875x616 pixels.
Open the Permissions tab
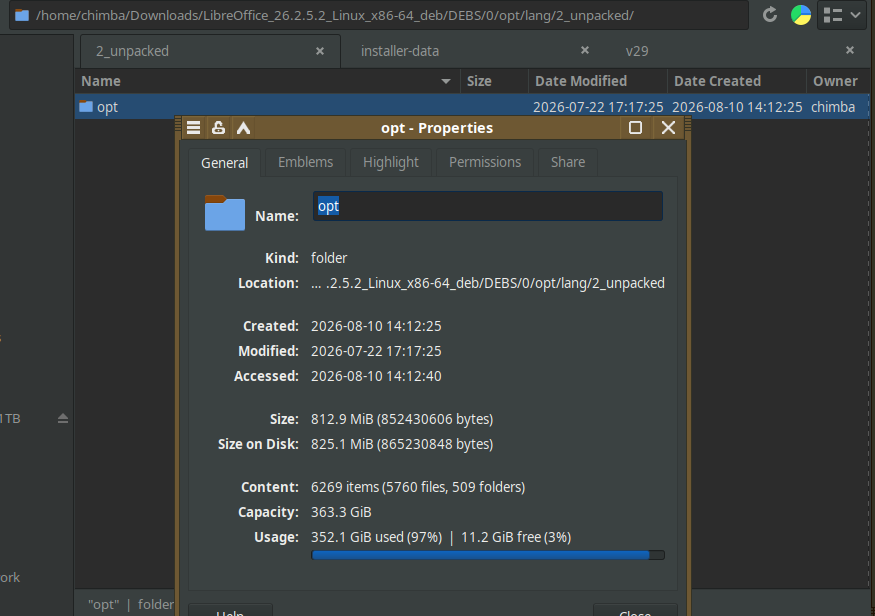(x=485, y=162)
